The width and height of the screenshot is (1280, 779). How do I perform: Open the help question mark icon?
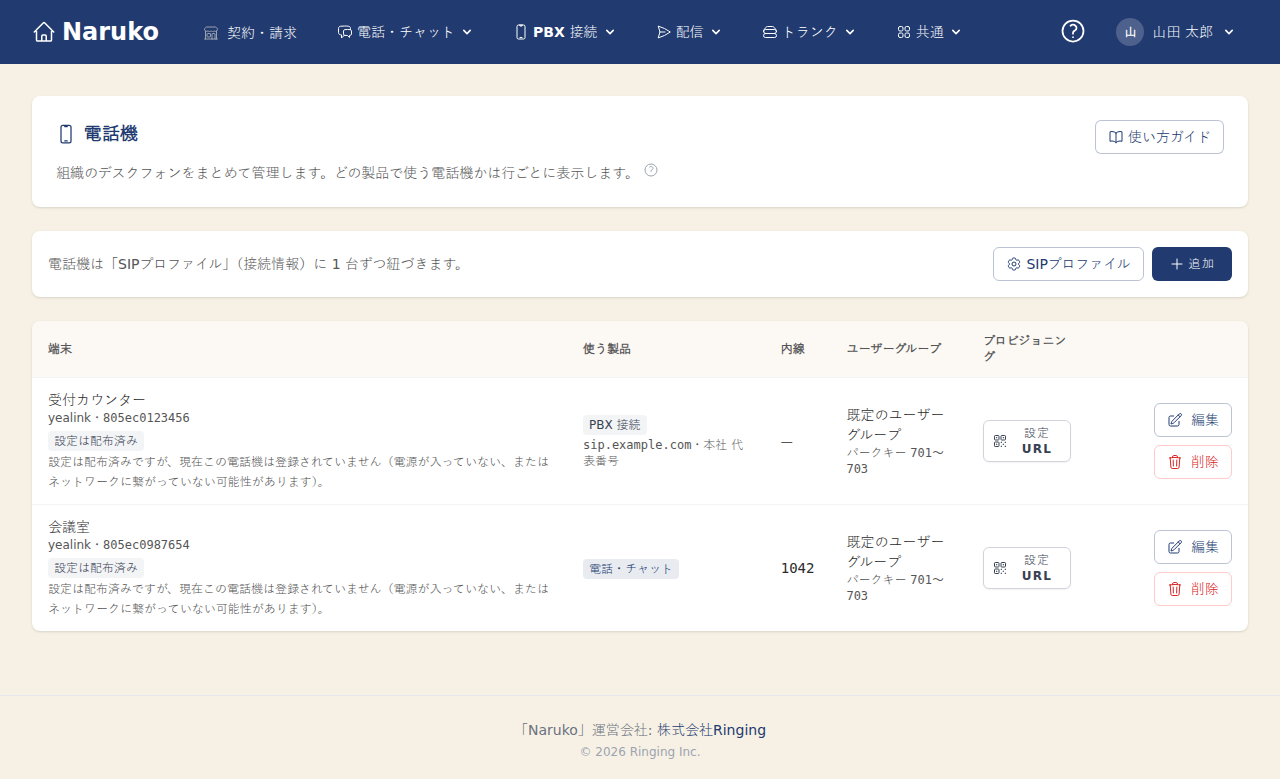1073,32
